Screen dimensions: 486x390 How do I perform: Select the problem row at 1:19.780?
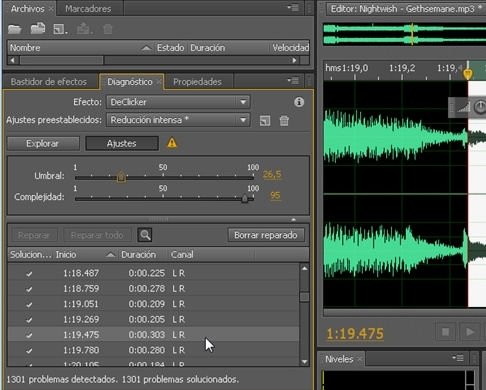153,350
